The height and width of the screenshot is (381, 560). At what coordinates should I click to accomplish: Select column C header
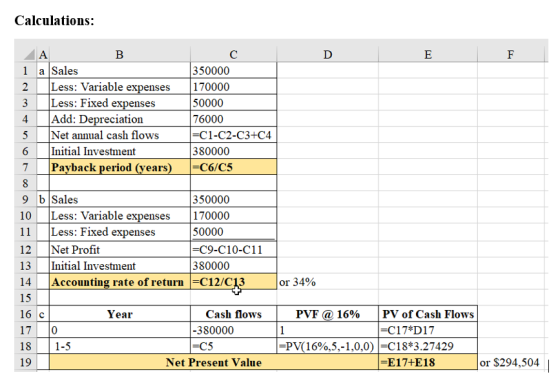coord(234,55)
